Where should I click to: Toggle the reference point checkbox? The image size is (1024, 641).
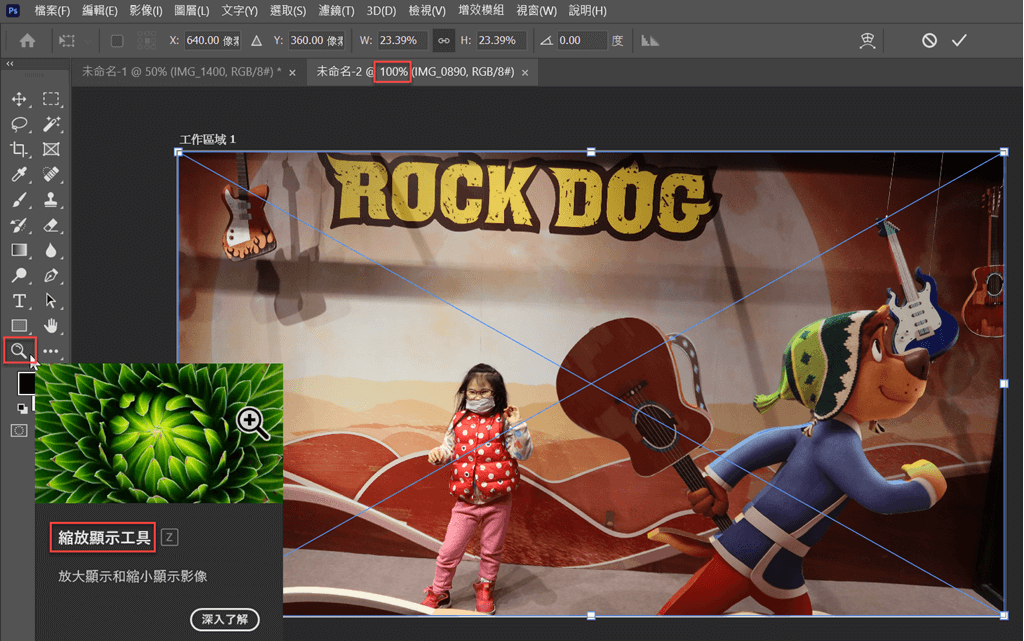(x=117, y=40)
